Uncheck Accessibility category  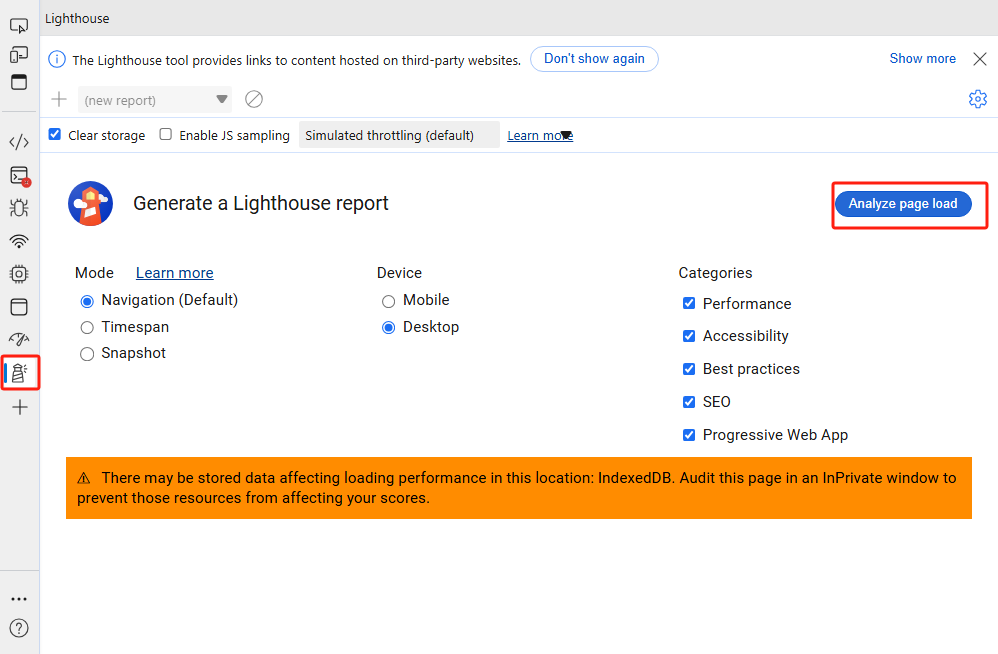[x=689, y=336]
